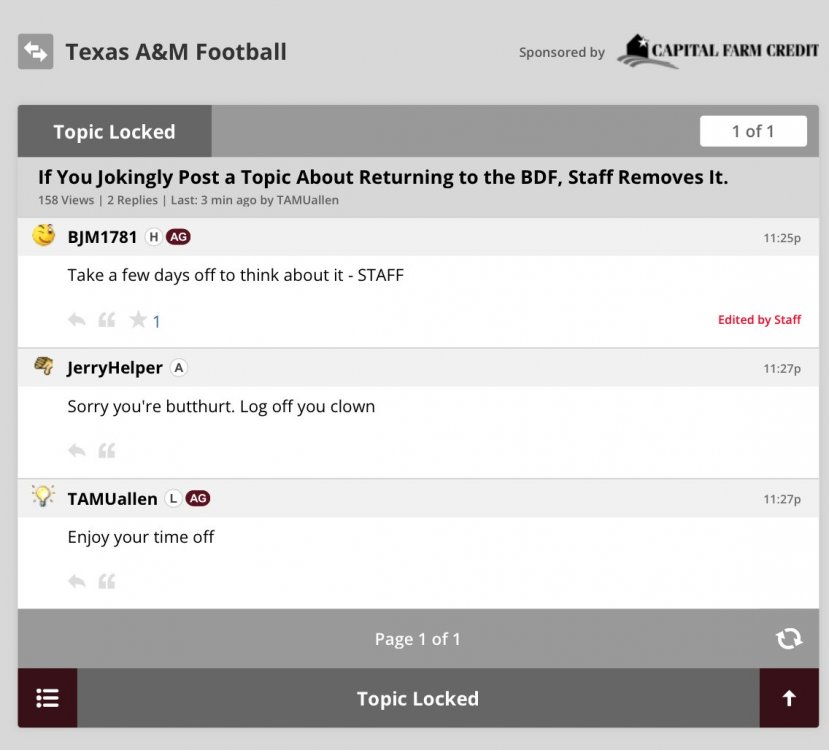Screen dimensions: 829x750
Task: Click the reply arrow on JerryHelper's post
Action: (x=77, y=451)
